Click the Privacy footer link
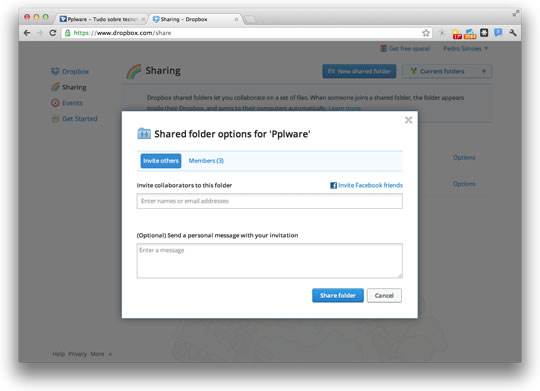 coord(77,354)
